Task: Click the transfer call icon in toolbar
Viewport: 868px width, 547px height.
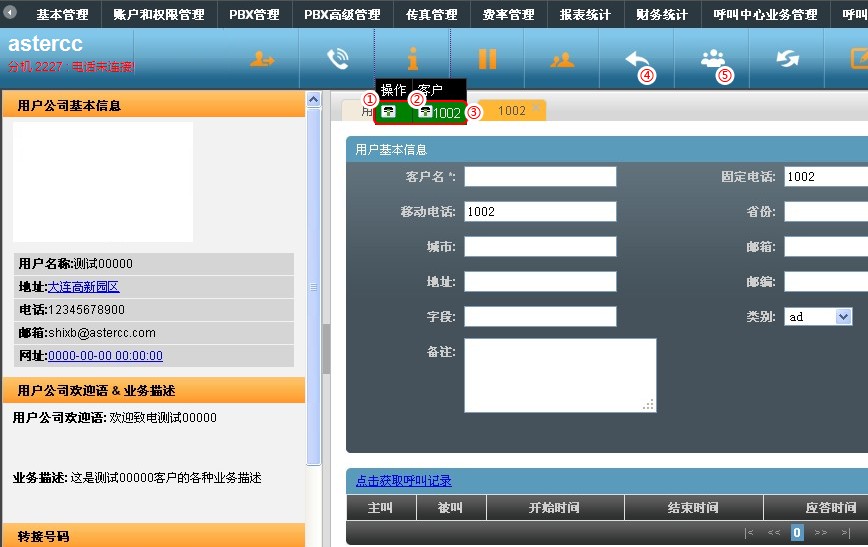Action: coord(262,59)
